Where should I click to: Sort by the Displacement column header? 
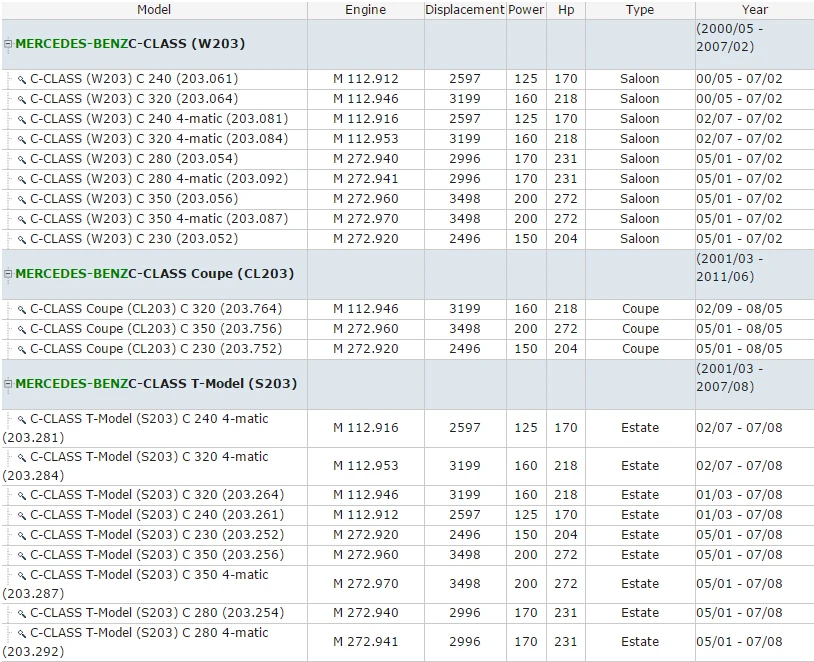pos(465,10)
